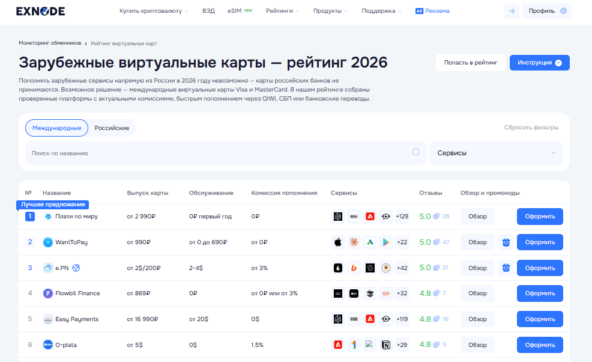
Task: Click Adobe icon in Easy Payments row
Action: click(x=370, y=319)
